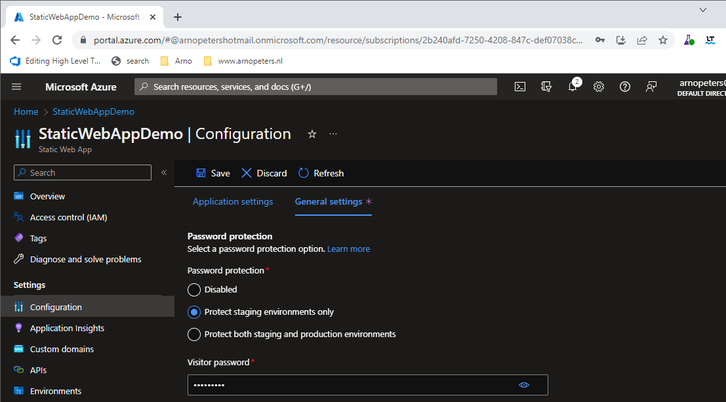Click the Azure global search bar

(315, 87)
